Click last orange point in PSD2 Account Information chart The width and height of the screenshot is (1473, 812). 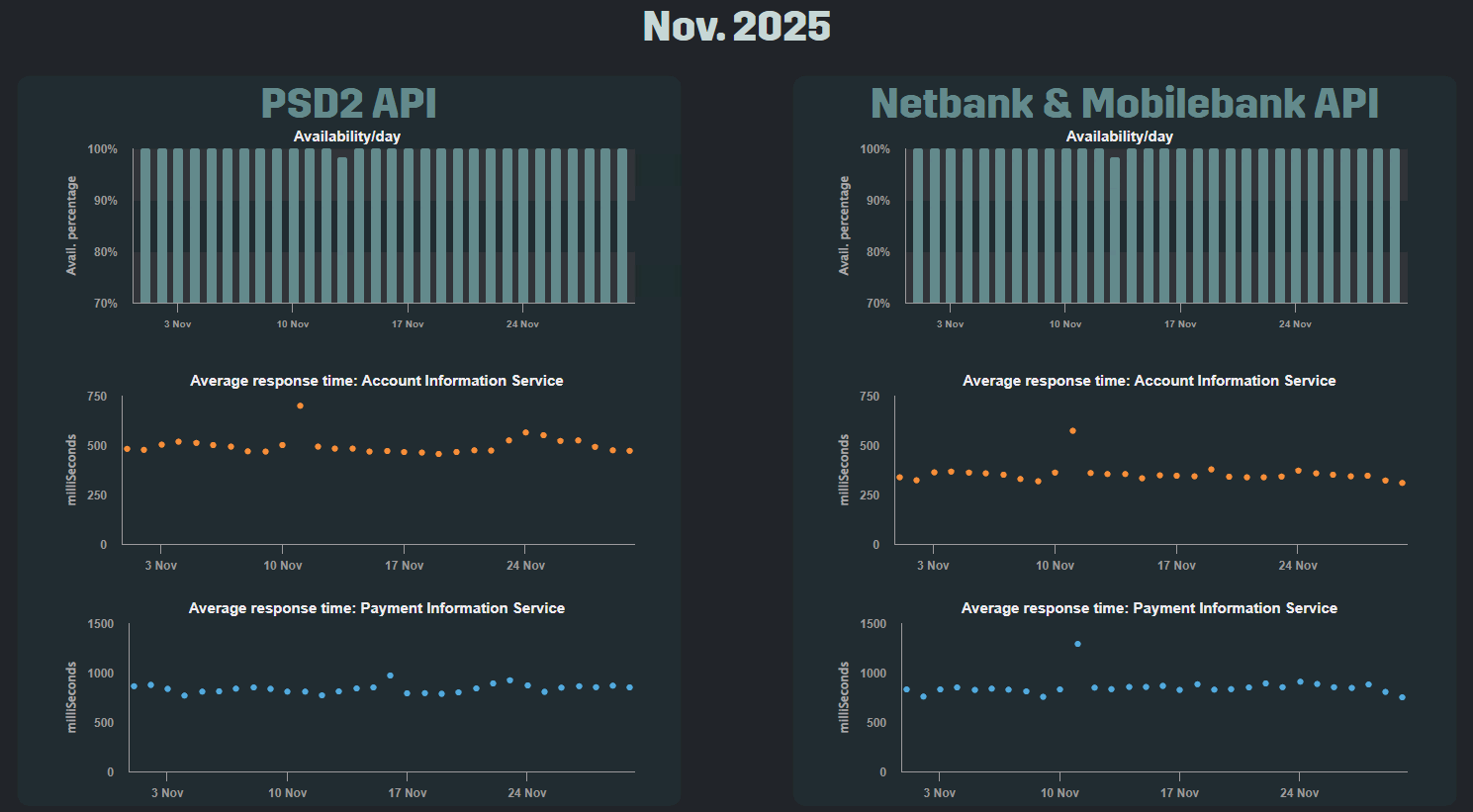[629, 451]
